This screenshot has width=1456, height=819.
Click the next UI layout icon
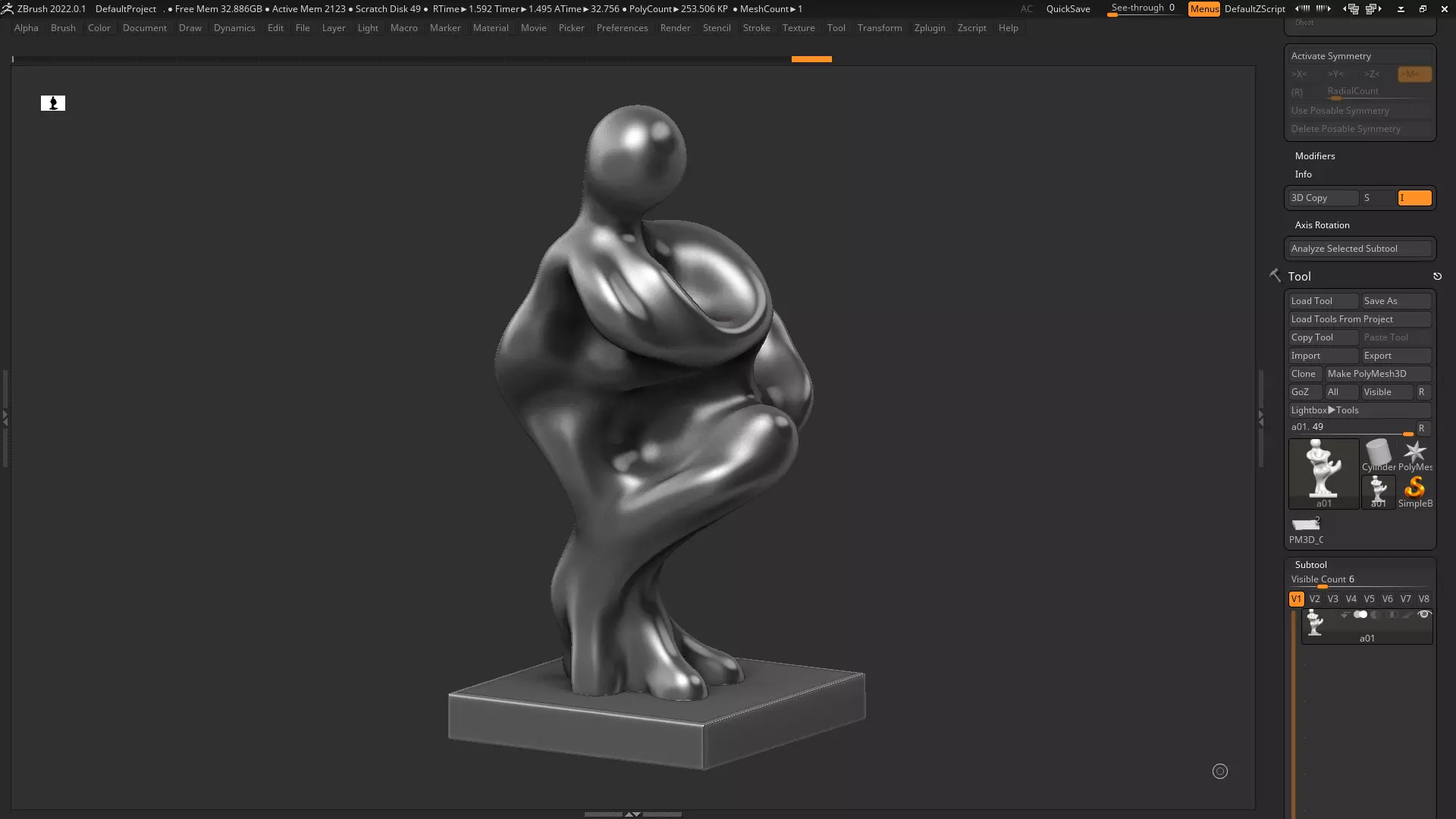1373,9
